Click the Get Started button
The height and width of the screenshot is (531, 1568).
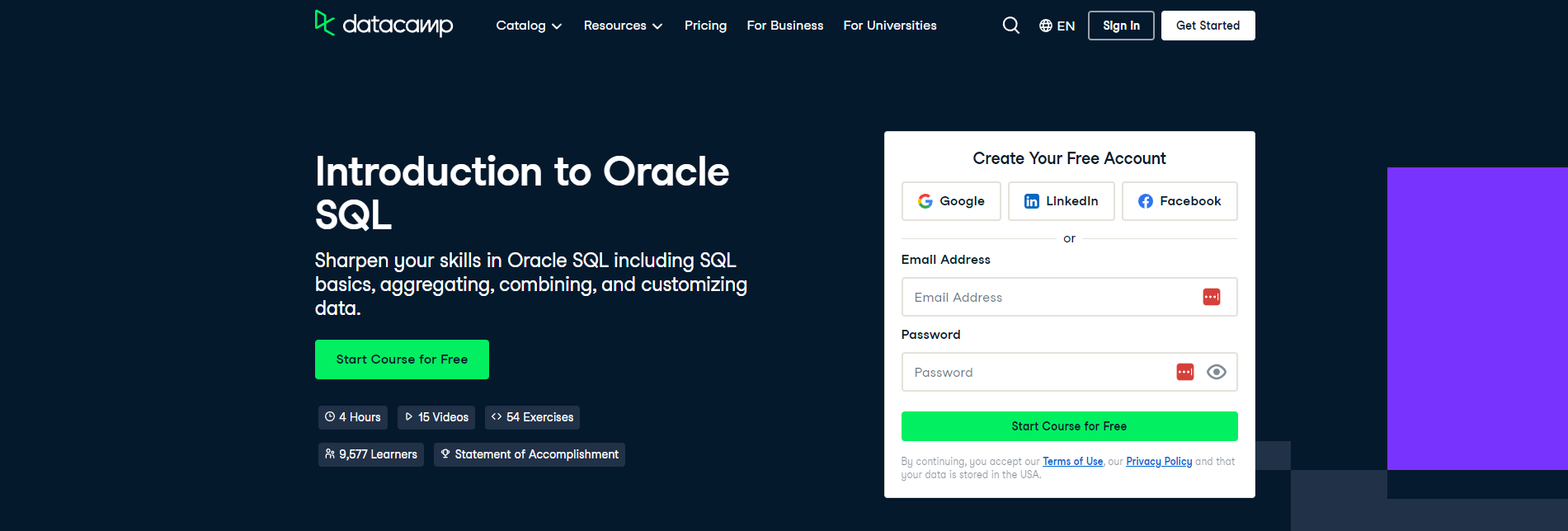coord(1208,26)
